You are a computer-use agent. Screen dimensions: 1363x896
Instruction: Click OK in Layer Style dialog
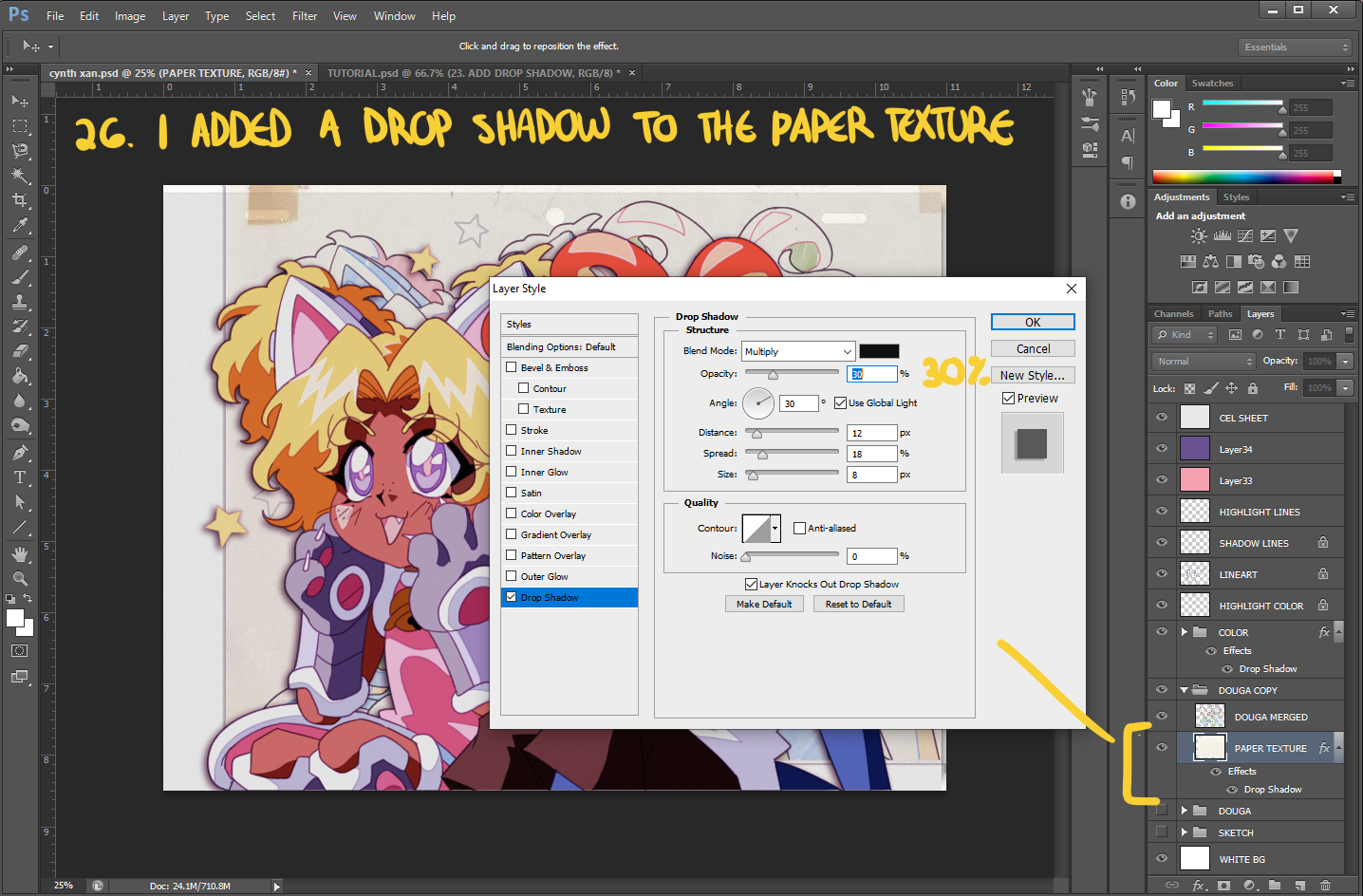click(1032, 323)
